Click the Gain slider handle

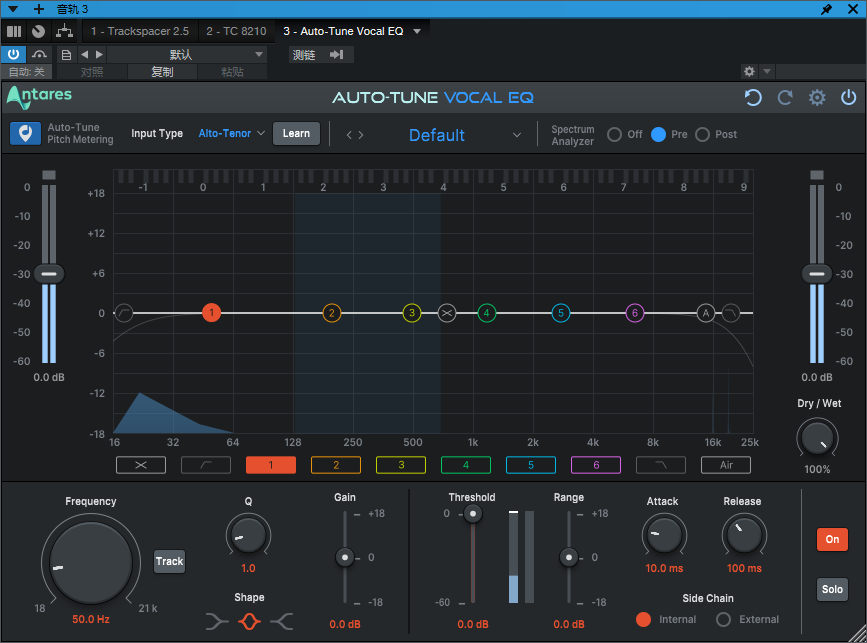[345, 557]
